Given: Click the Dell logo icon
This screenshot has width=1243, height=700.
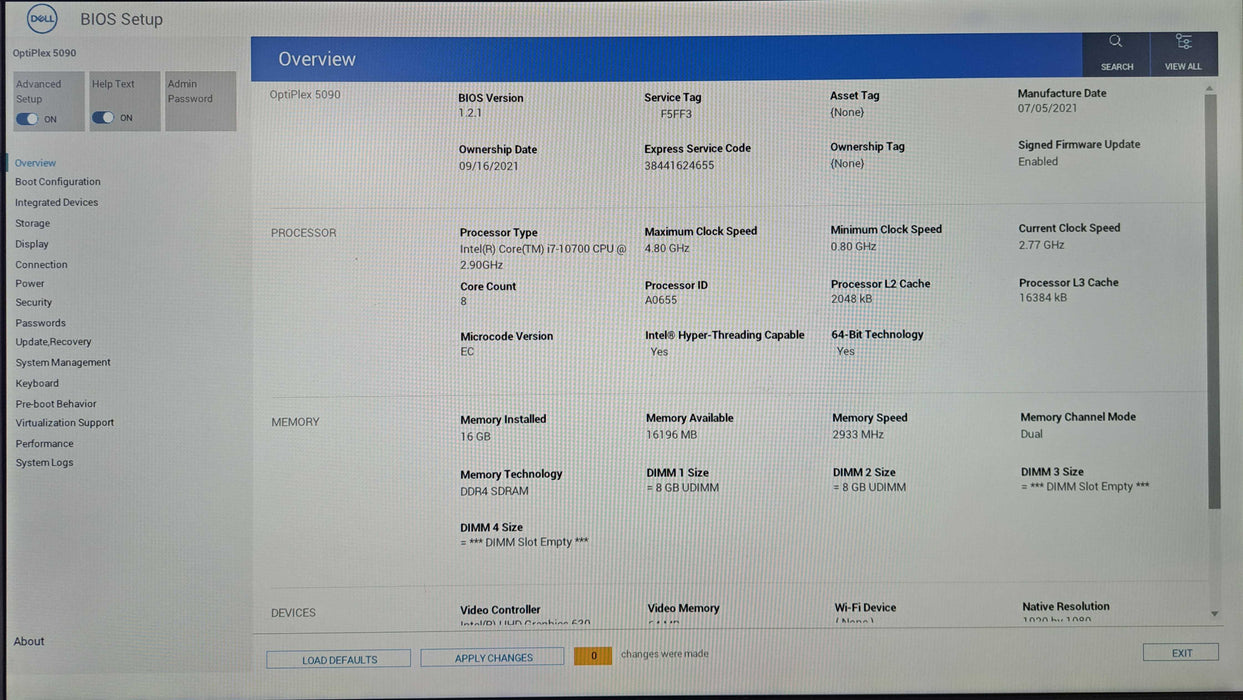Looking at the screenshot, I should point(42,18).
